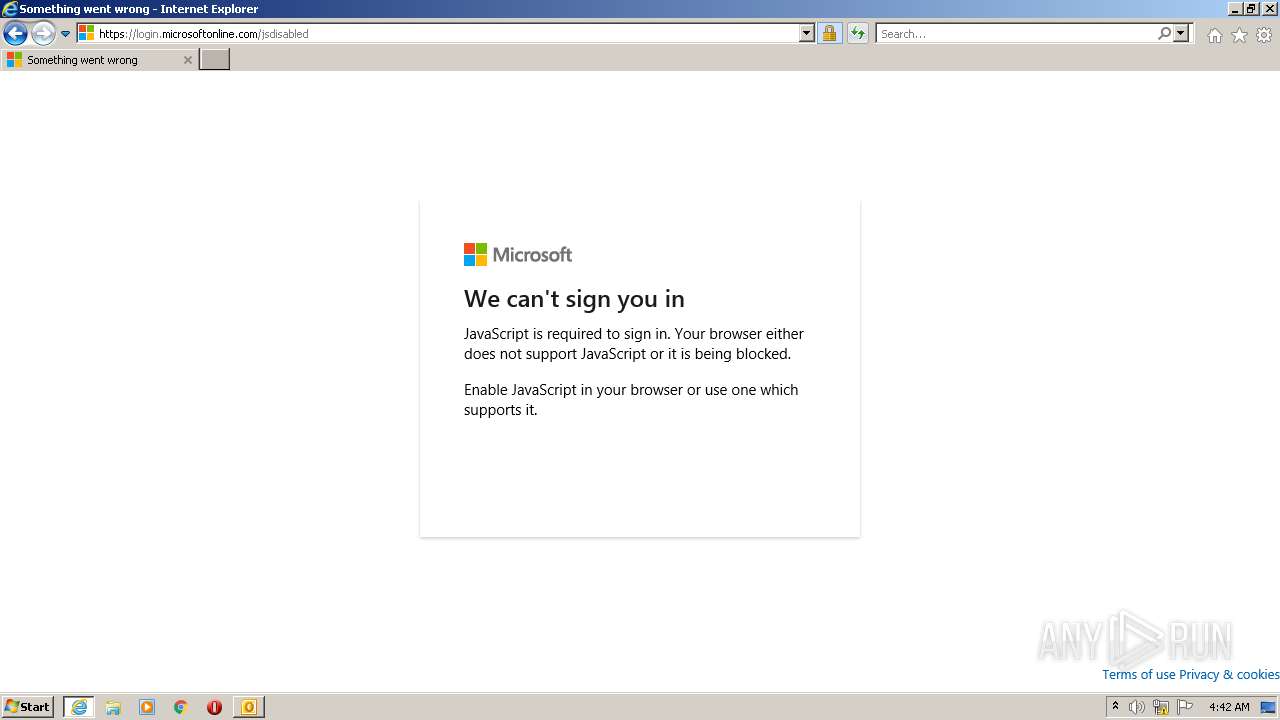Viewport: 1280px width, 720px height.
Task: Open a new tab button
Action: (x=215, y=60)
